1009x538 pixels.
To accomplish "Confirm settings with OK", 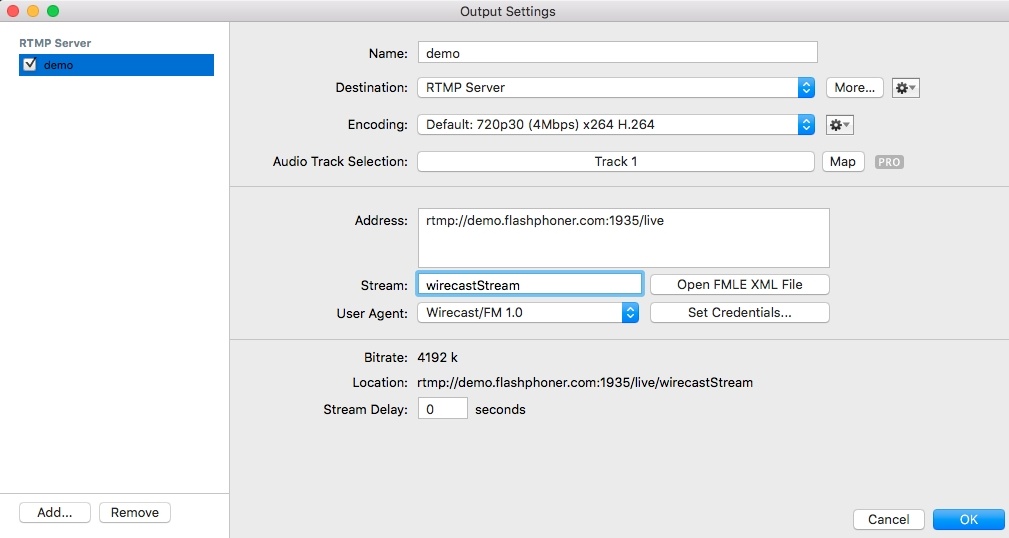I will point(968,520).
